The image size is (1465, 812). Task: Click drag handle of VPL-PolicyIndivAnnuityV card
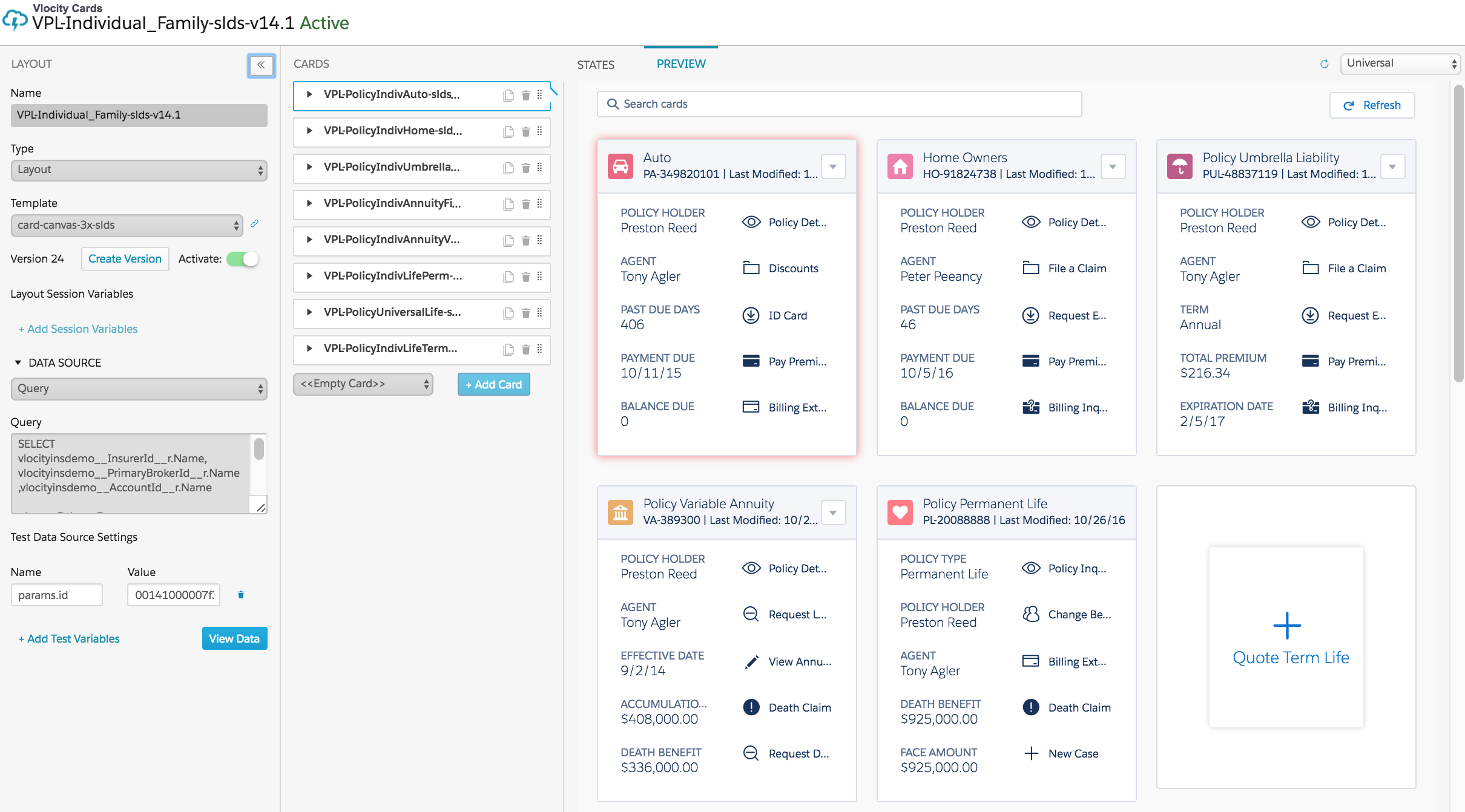pos(539,240)
